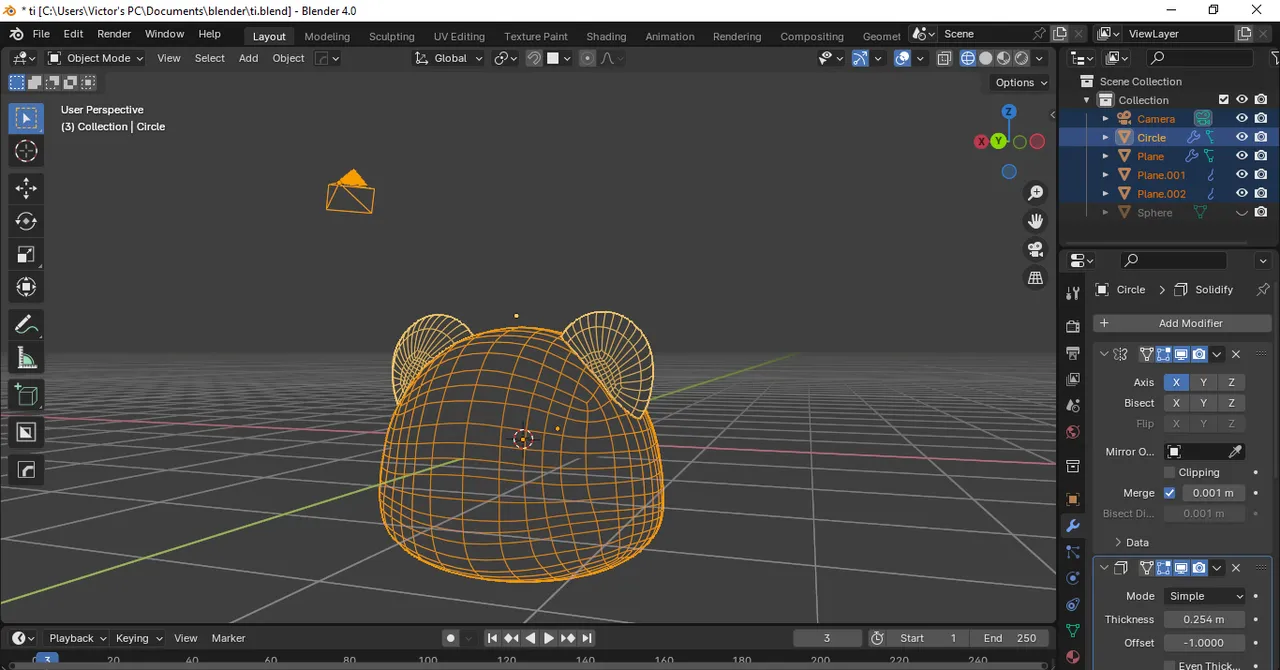The height and width of the screenshot is (670, 1280).
Task: Pick the Scale tool
Action: [x=26, y=254]
